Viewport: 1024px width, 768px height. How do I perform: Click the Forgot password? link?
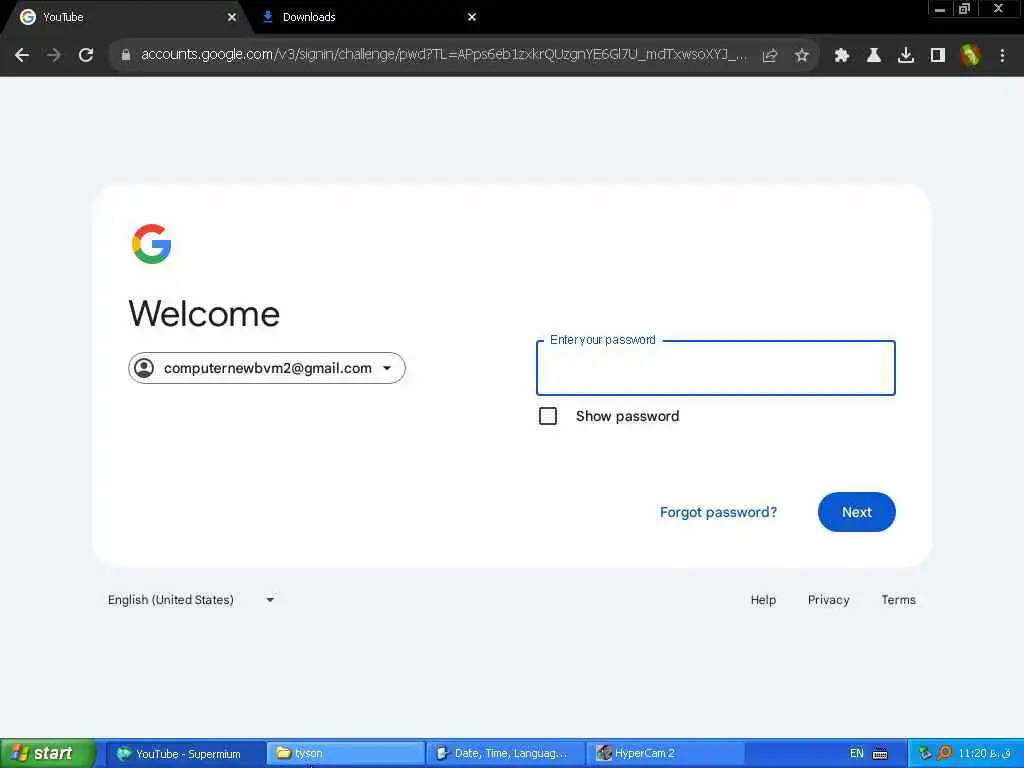[x=718, y=512]
